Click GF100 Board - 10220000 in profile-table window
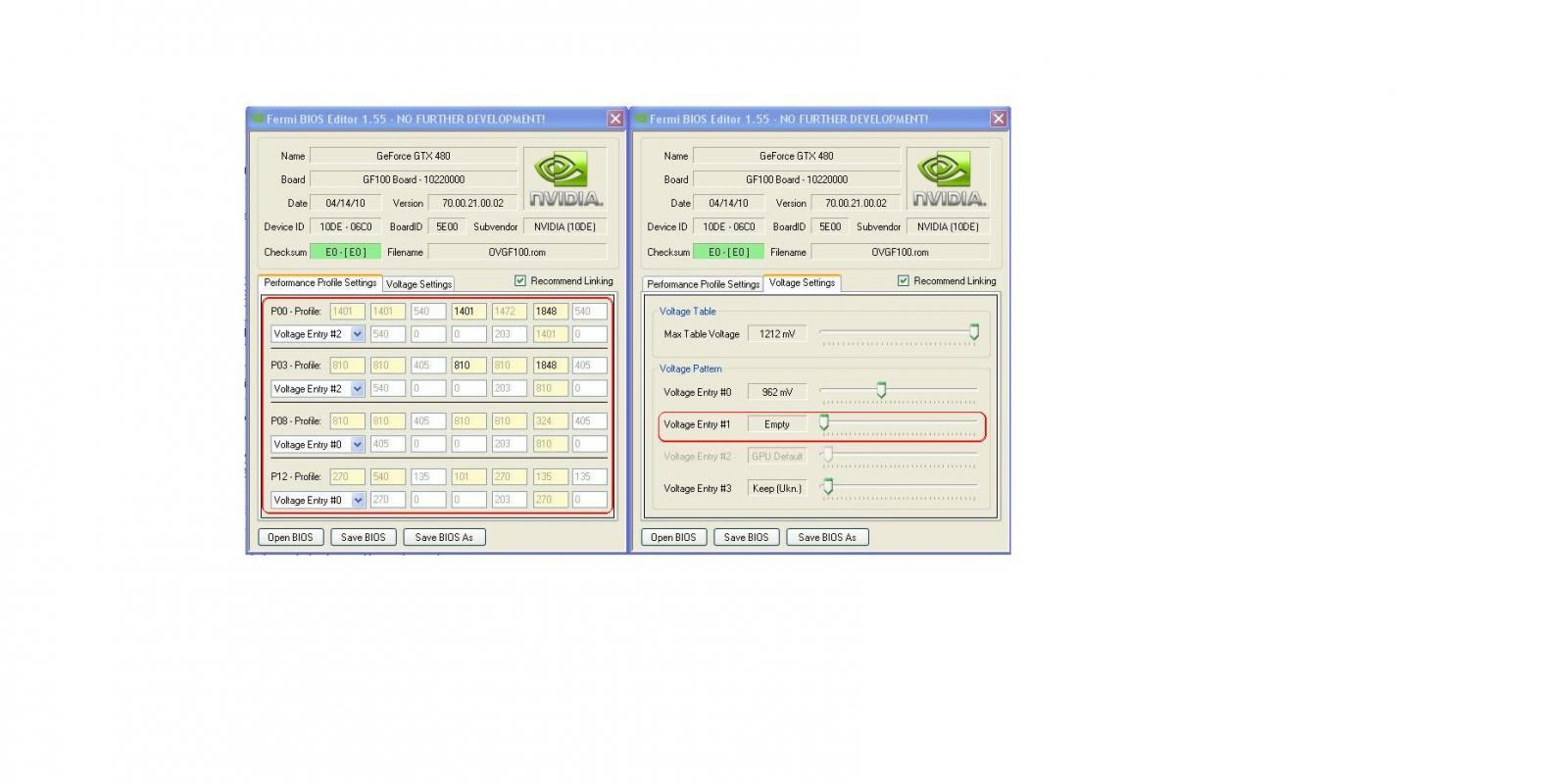The width and height of the screenshot is (1568, 784). tap(414, 179)
